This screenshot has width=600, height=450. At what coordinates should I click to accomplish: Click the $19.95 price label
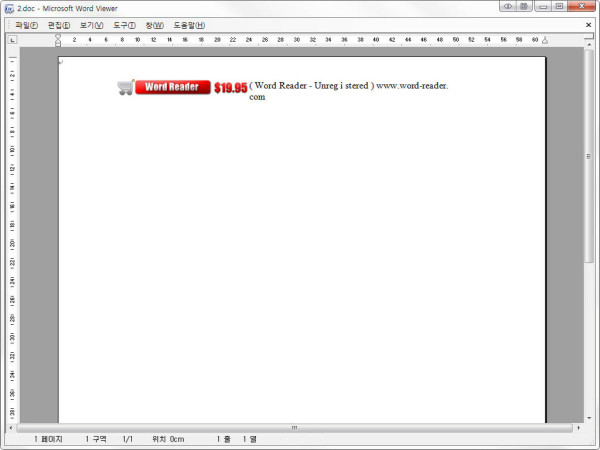[x=230, y=88]
